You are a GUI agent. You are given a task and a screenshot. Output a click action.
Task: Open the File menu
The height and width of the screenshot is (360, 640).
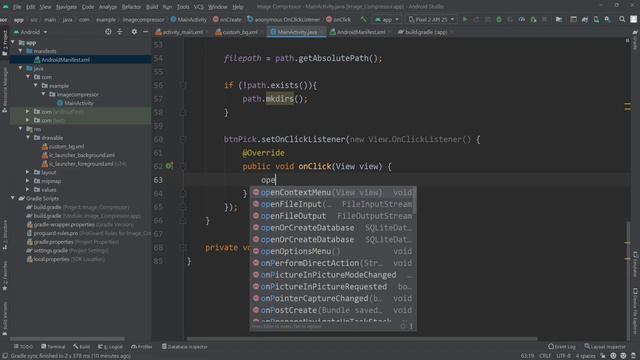(17, 7)
